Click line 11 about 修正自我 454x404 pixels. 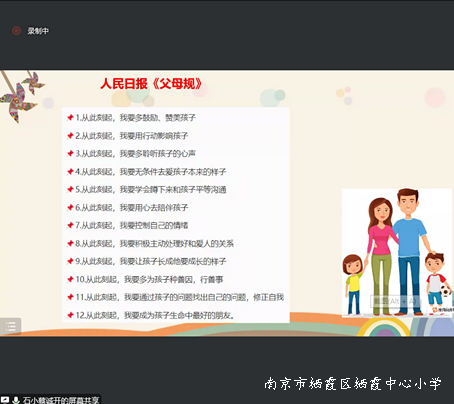click(x=180, y=297)
